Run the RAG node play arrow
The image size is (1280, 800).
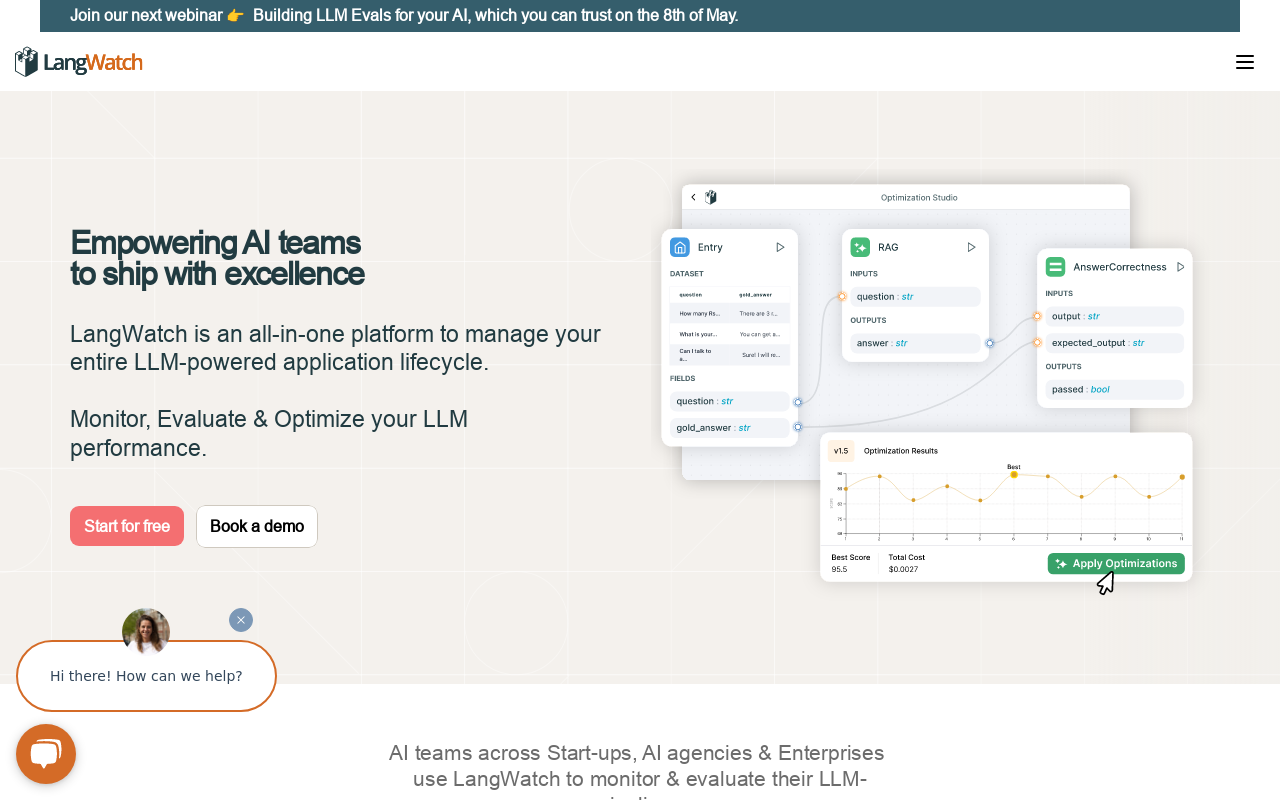pyautogui.click(x=971, y=247)
